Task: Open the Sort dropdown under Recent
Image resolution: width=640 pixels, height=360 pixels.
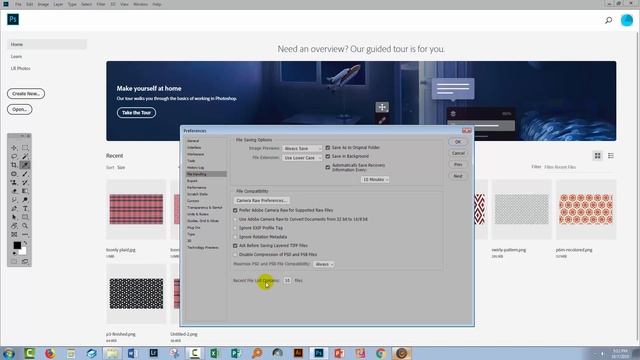Action: (121, 167)
